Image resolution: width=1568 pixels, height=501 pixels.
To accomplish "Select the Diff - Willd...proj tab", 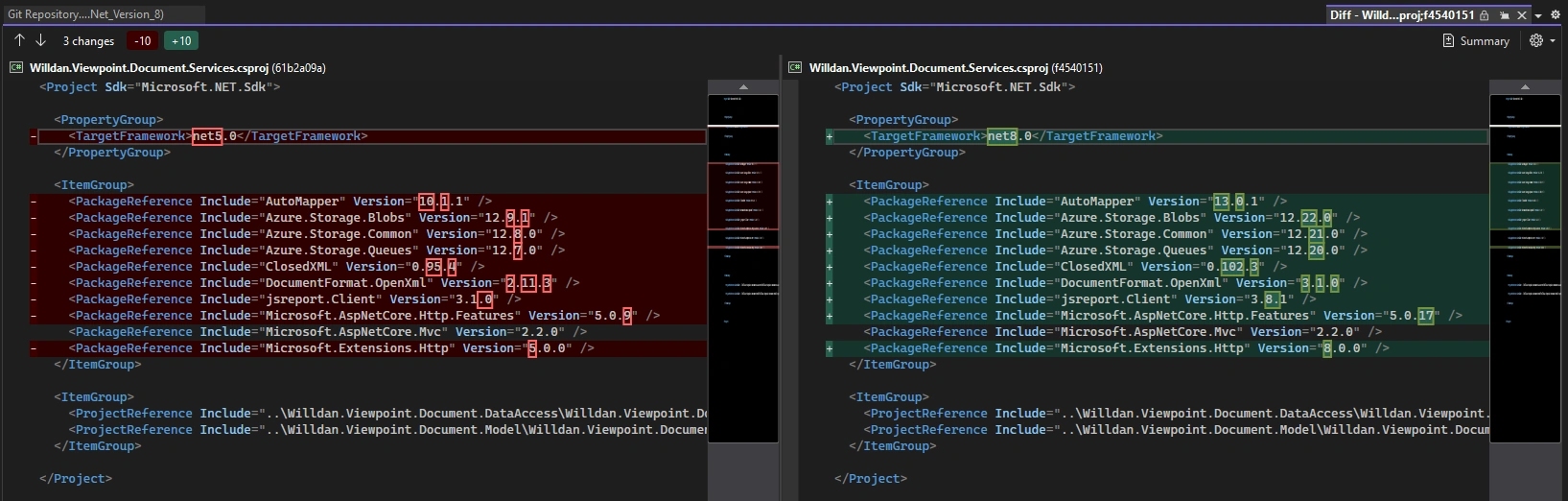I will 1402,15.
